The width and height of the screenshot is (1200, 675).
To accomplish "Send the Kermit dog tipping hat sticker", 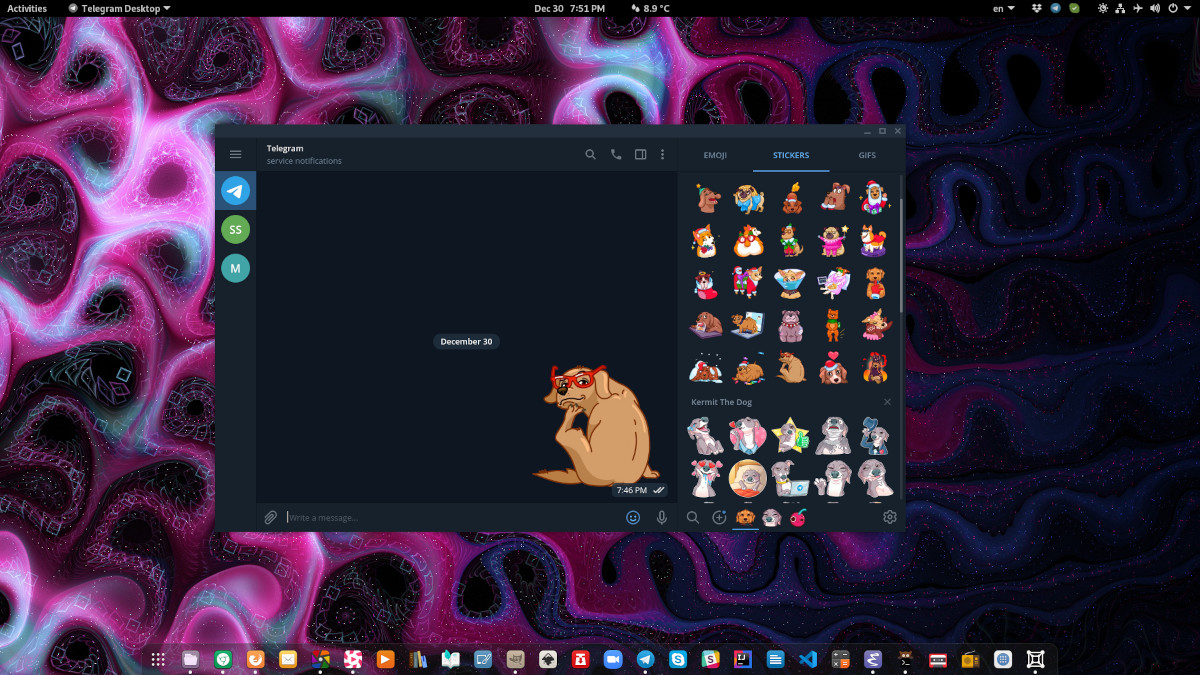I will [875, 435].
